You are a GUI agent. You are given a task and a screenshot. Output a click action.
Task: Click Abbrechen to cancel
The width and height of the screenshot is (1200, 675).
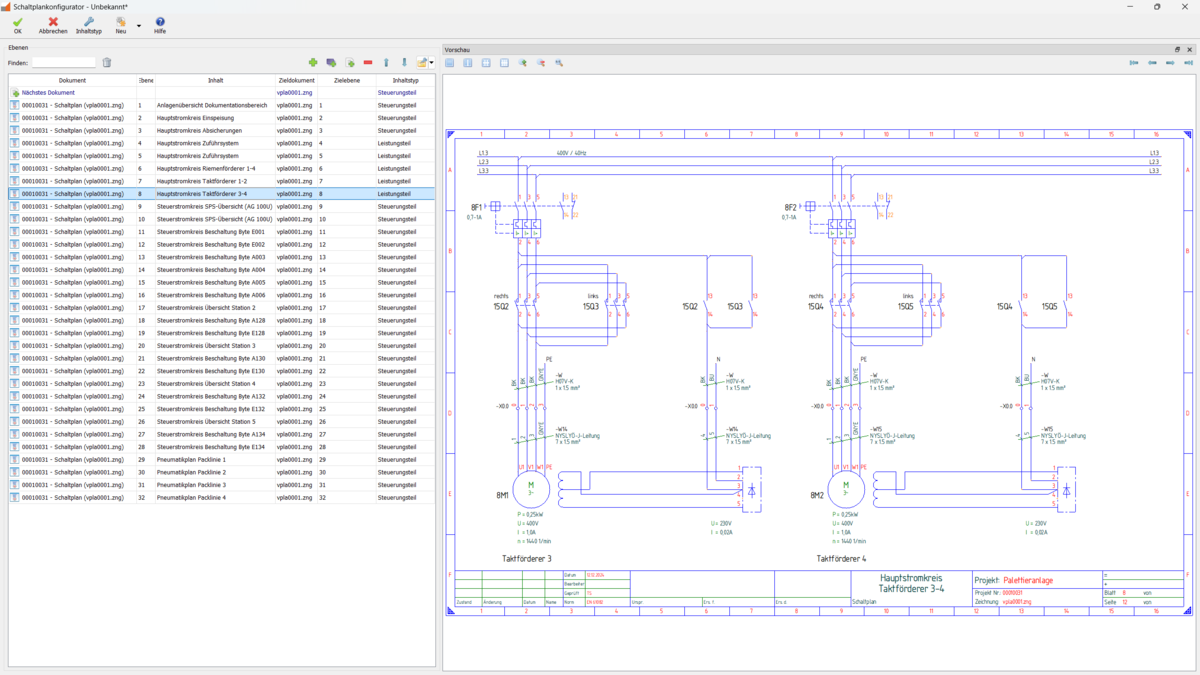53,25
